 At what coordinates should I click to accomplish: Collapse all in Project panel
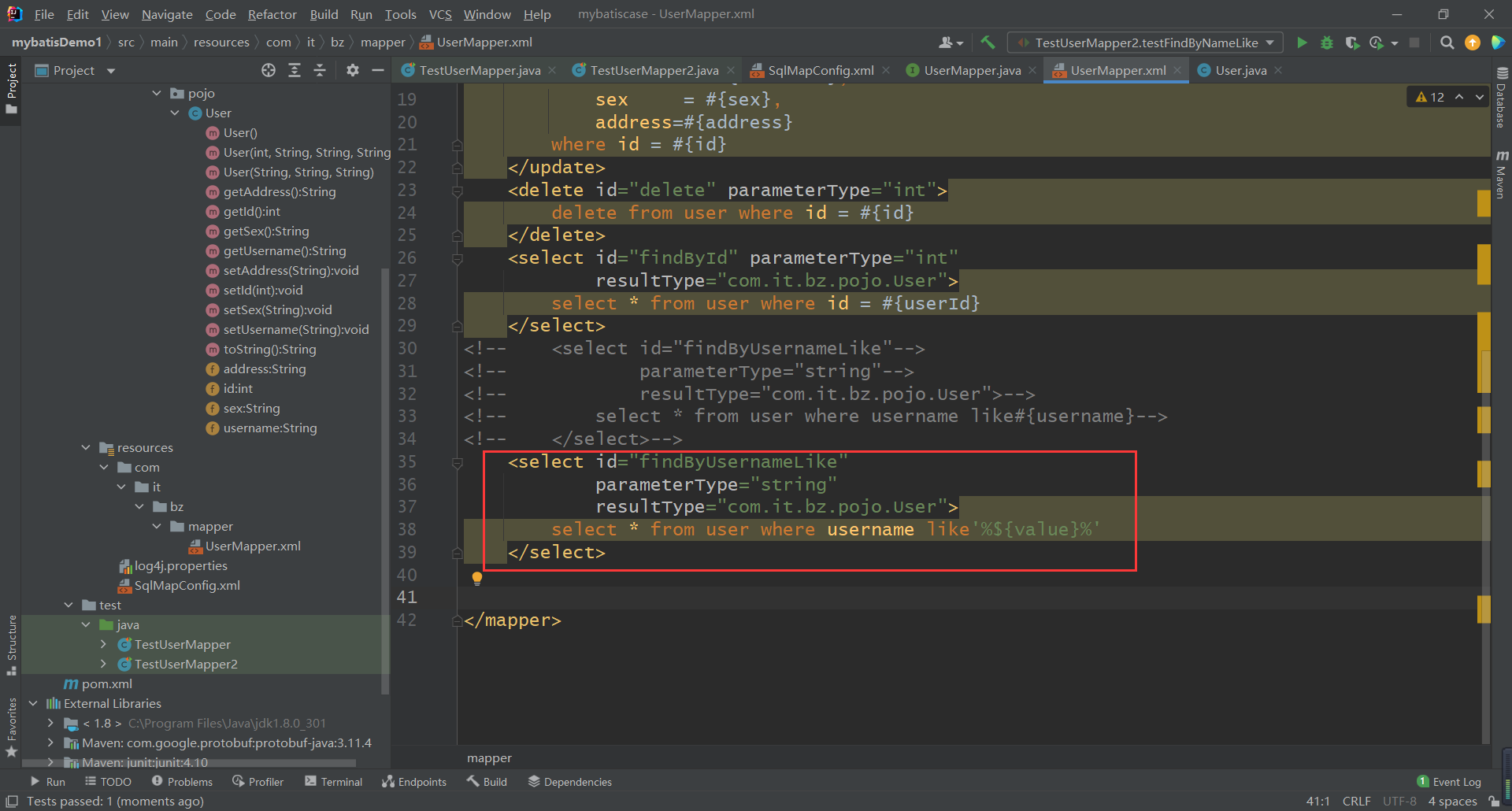click(319, 70)
